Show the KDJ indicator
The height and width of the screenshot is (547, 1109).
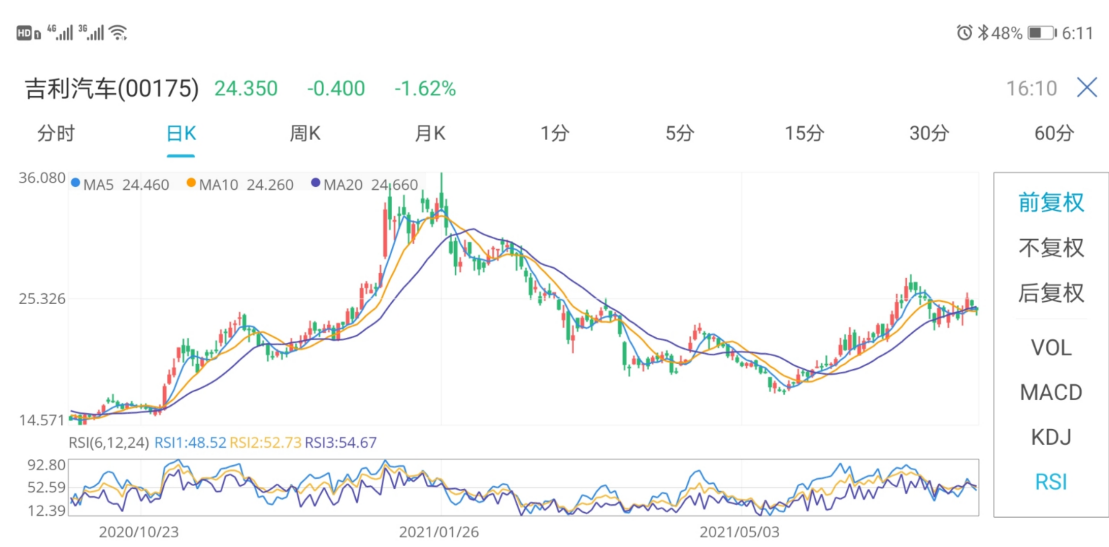(x=1051, y=437)
